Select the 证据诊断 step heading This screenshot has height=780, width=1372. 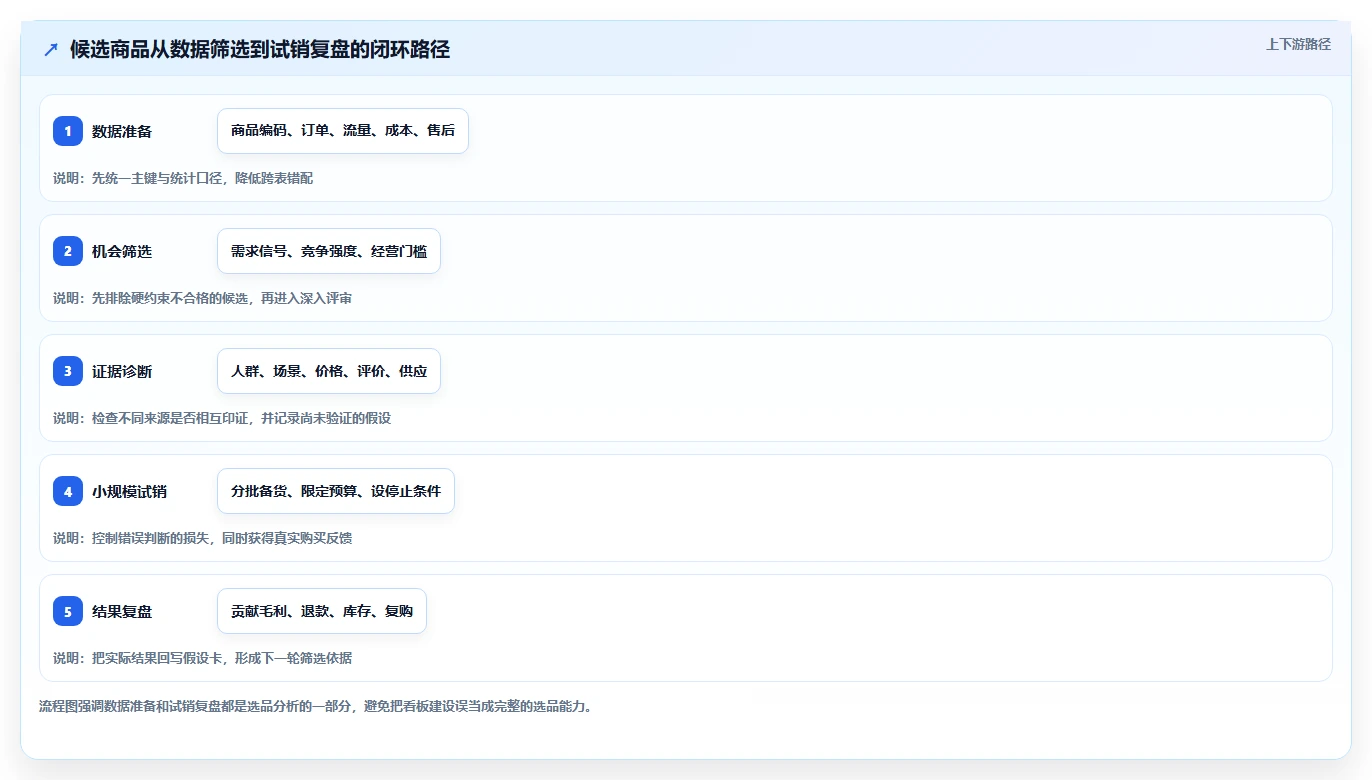coord(122,371)
